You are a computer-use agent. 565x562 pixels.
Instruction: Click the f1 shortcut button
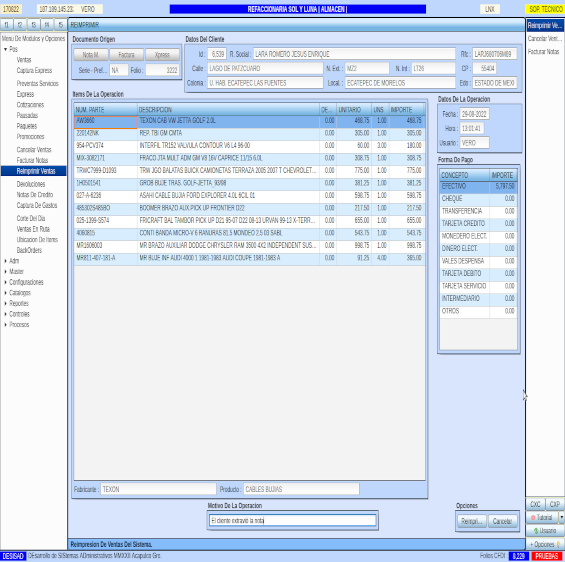coord(6,24)
